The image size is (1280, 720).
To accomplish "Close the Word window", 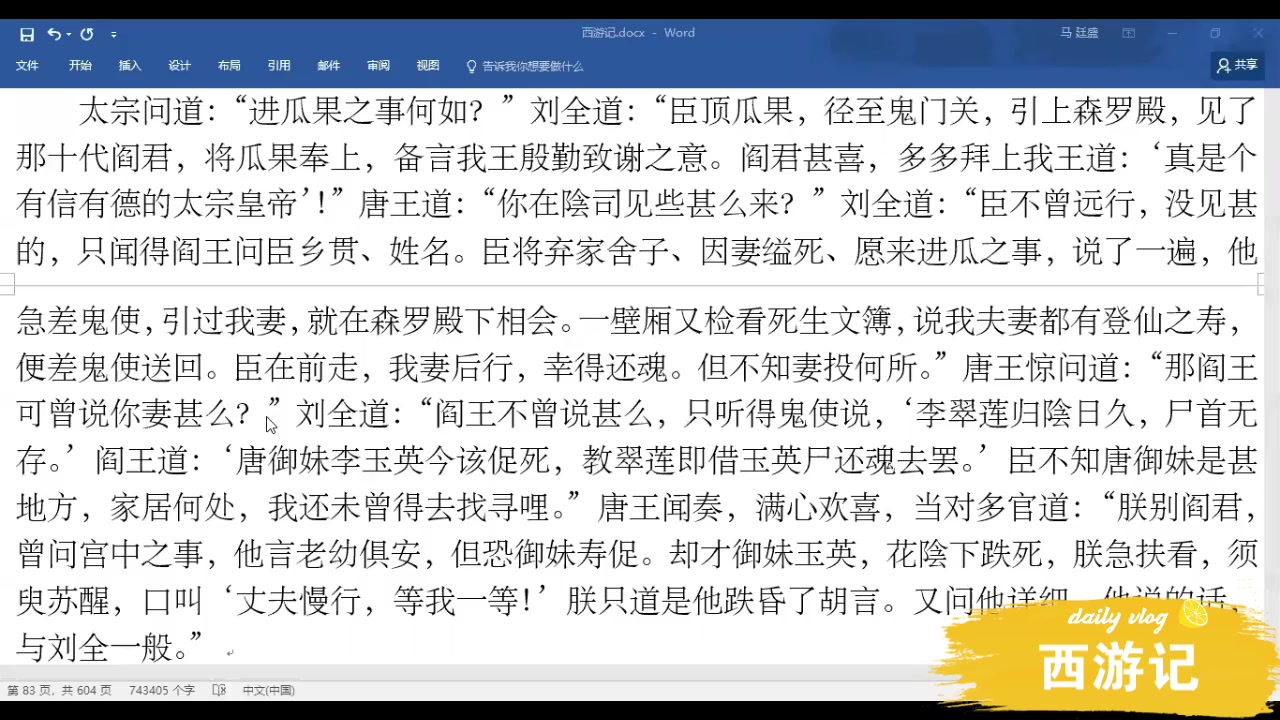I will pos(1257,33).
